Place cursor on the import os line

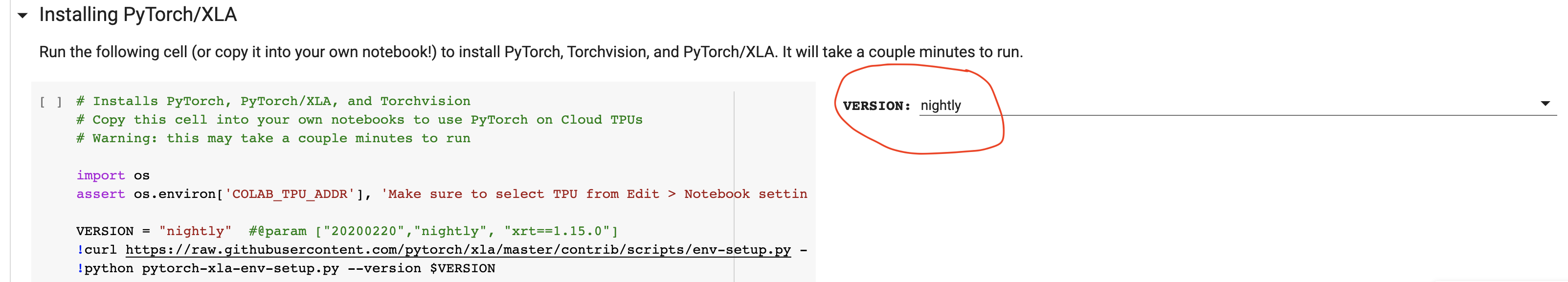click(x=112, y=175)
